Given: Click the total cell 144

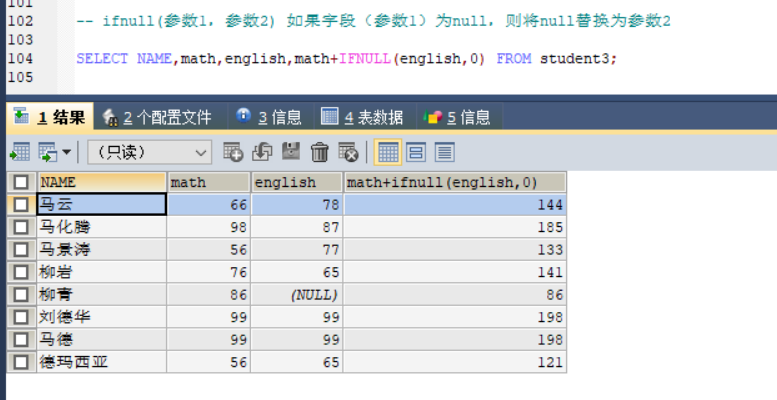Looking at the screenshot, I should click(455, 204).
